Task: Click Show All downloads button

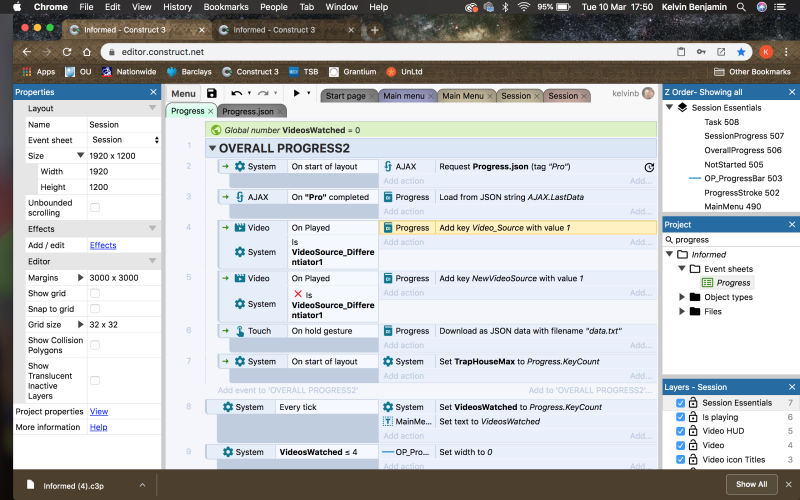Action: click(751, 484)
